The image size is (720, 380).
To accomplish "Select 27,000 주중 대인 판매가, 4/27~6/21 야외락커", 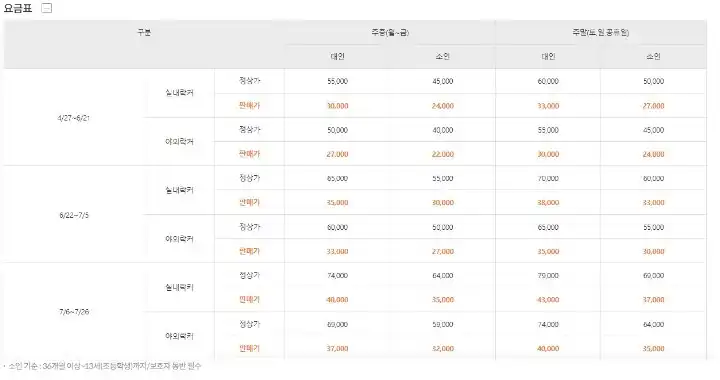I will [338, 154].
